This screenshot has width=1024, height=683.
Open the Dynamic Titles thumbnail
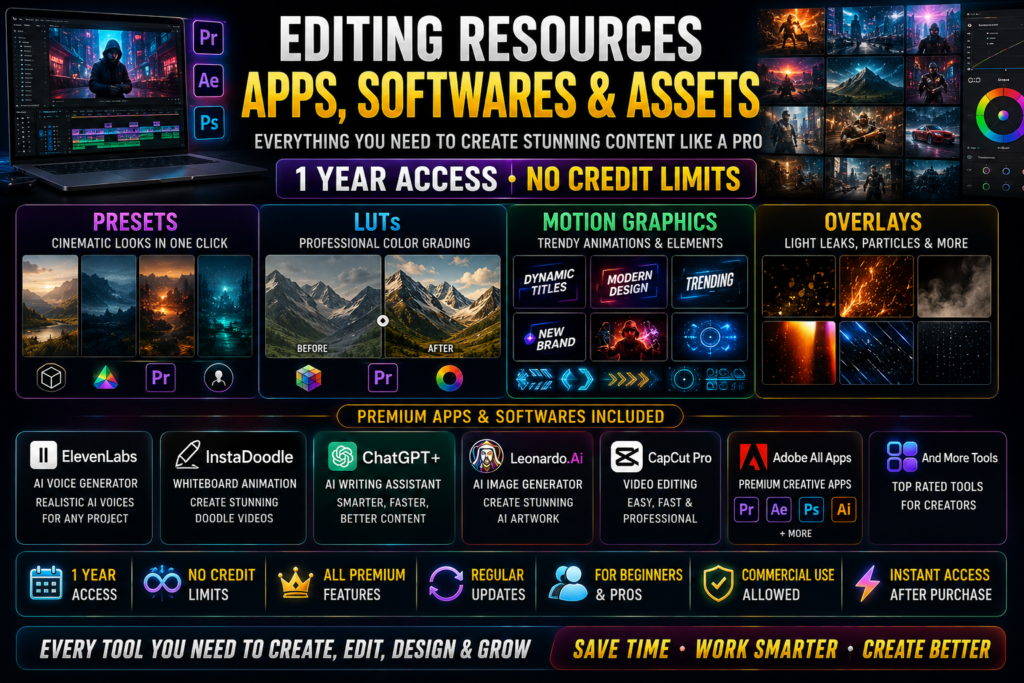click(550, 282)
